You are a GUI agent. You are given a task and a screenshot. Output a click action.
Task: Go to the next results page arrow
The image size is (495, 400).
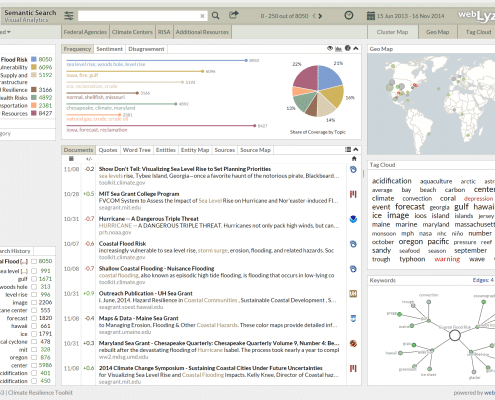(320, 16)
